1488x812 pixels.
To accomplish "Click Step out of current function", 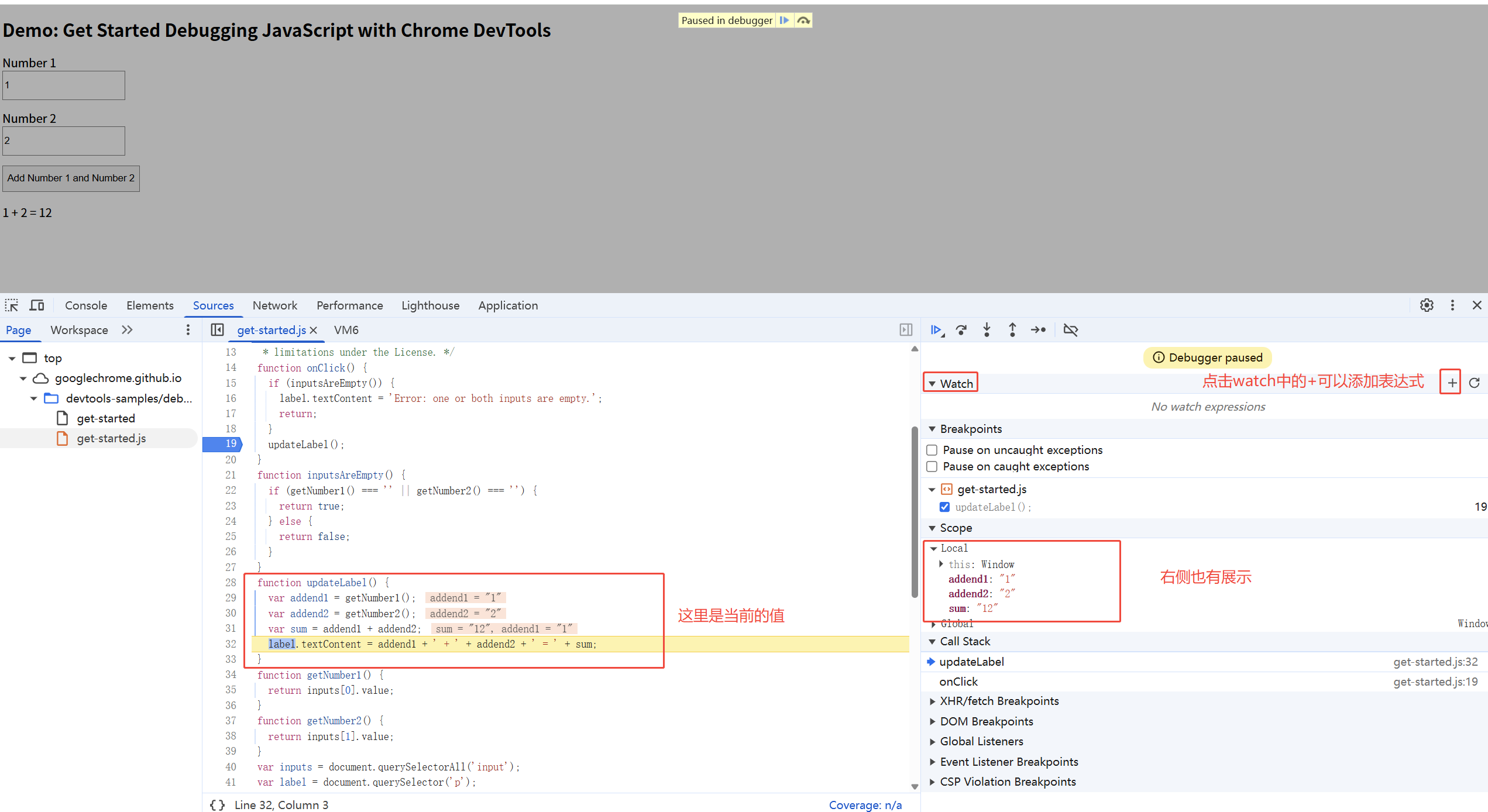I will point(1012,330).
